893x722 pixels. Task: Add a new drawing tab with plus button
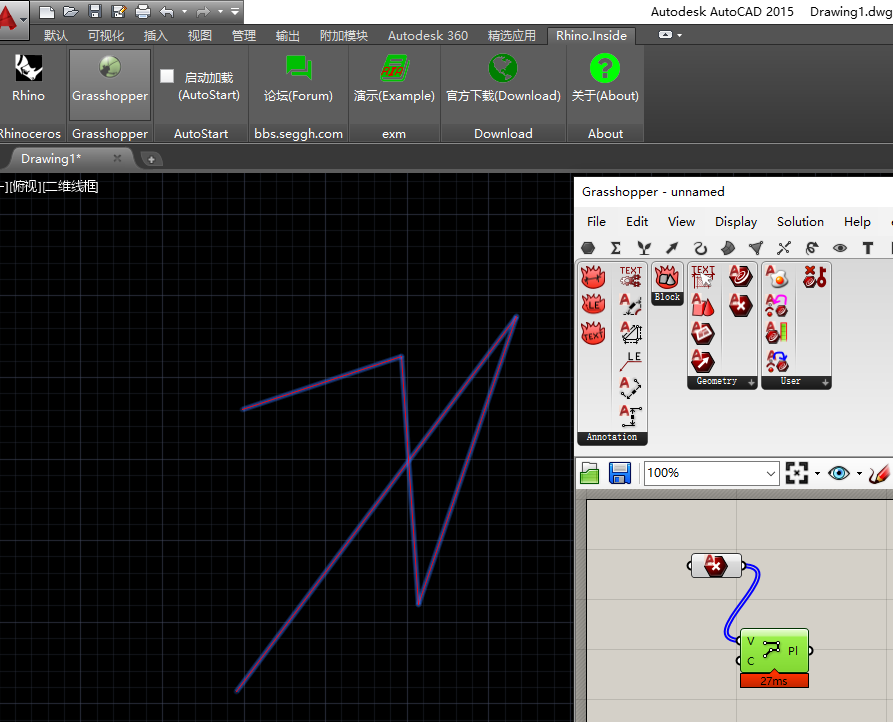[151, 159]
